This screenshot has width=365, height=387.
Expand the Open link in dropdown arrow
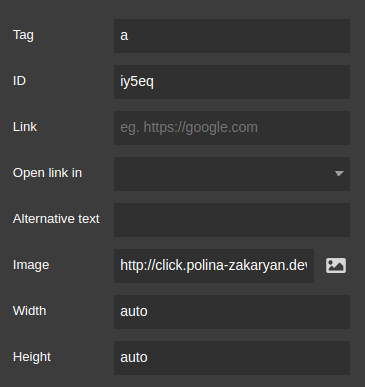coord(339,174)
